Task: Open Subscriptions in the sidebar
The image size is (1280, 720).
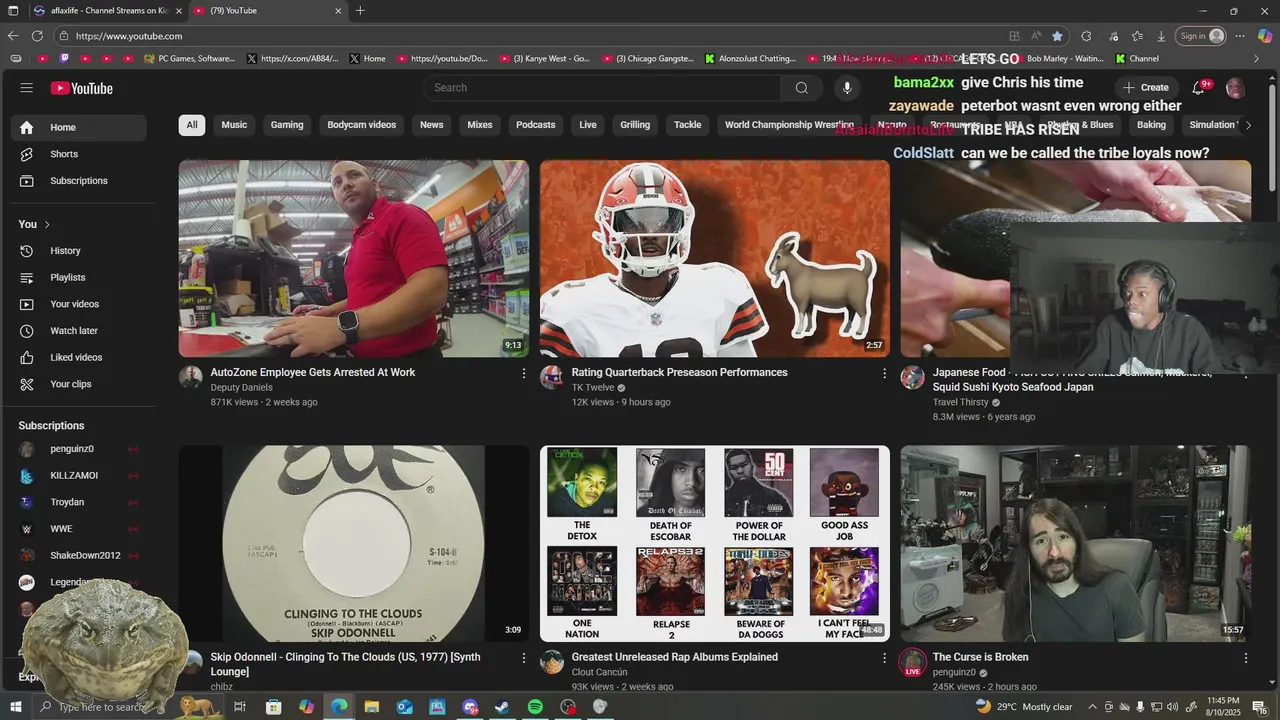Action: (79, 181)
